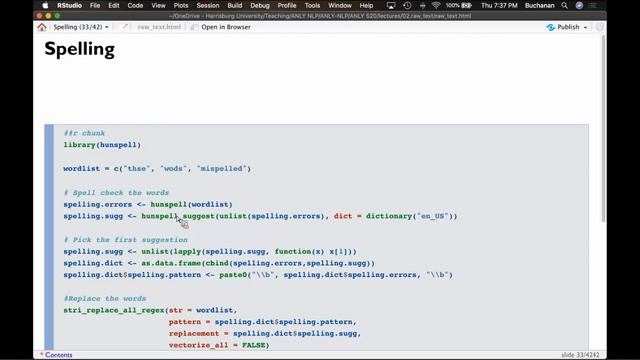
Task: Expand the Publish dropdown arrow
Action: tap(585, 27)
